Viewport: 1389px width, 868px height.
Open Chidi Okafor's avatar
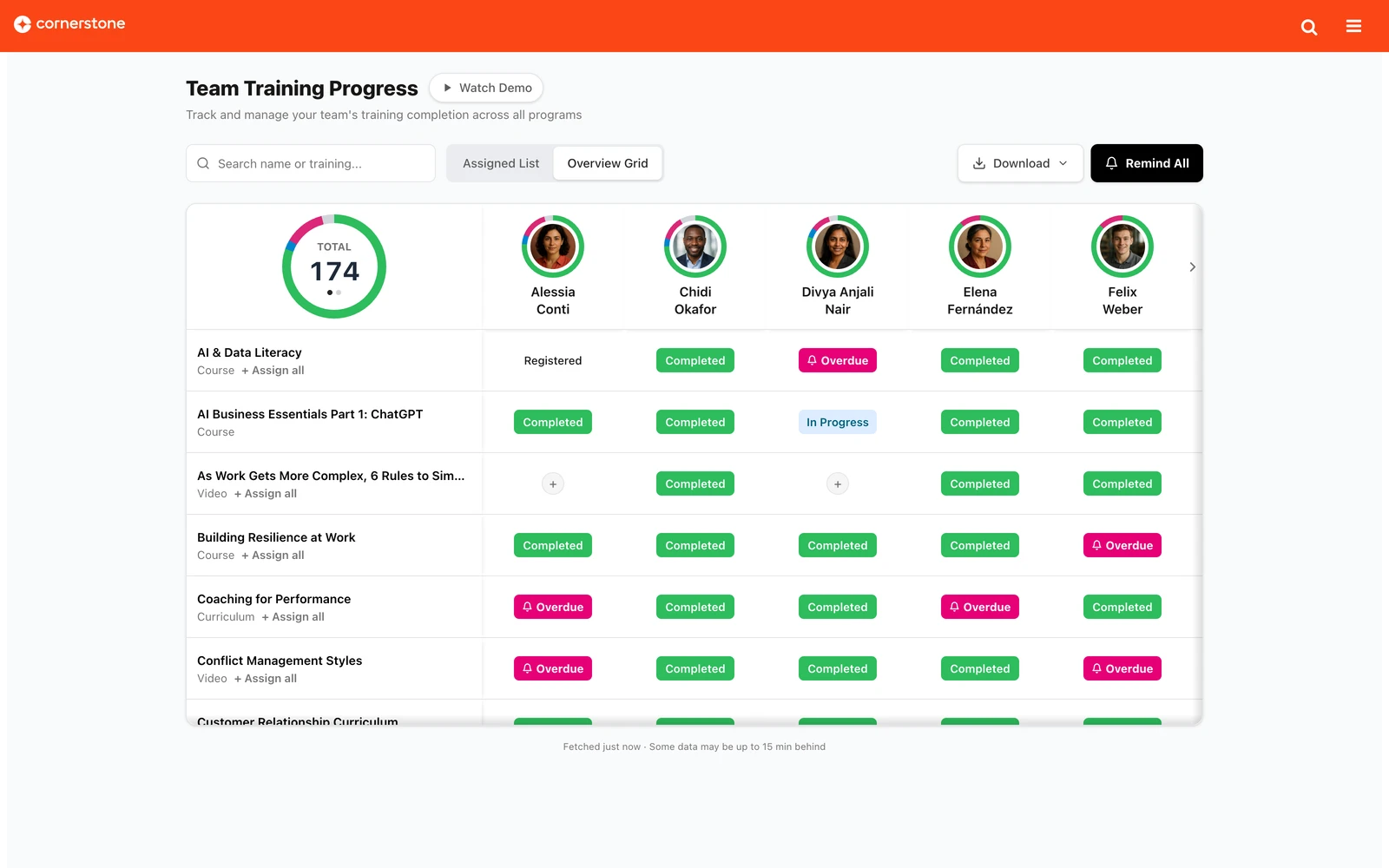click(x=695, y=247)
